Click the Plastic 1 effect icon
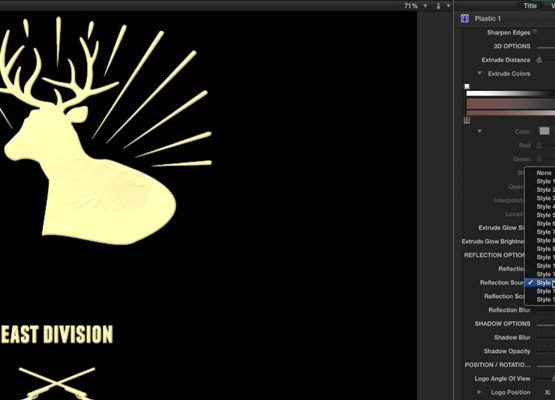The height and width of the screenshot is (400, 555). (x=465, y=18)
